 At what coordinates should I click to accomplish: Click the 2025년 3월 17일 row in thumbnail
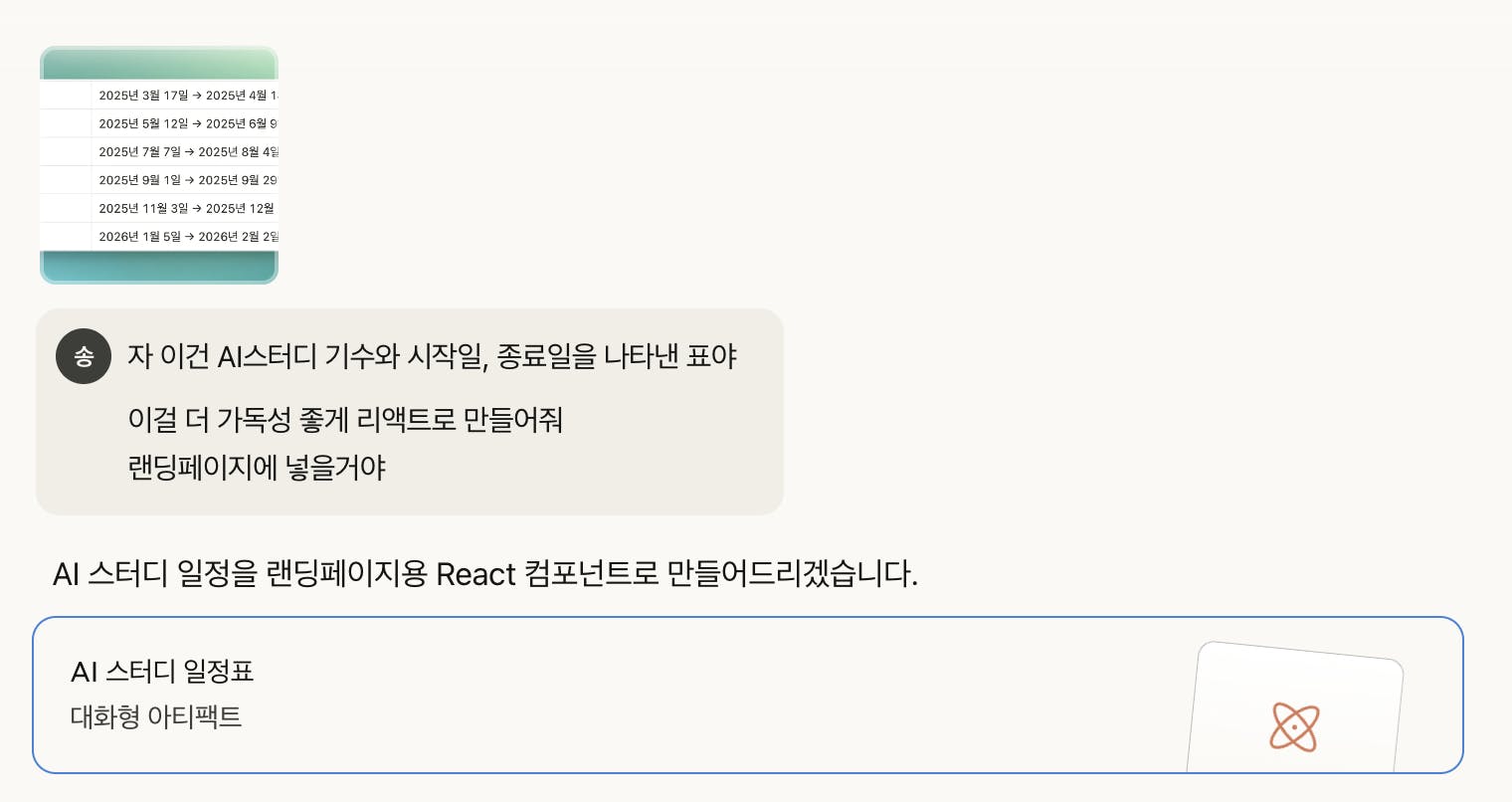pos(185,96)
